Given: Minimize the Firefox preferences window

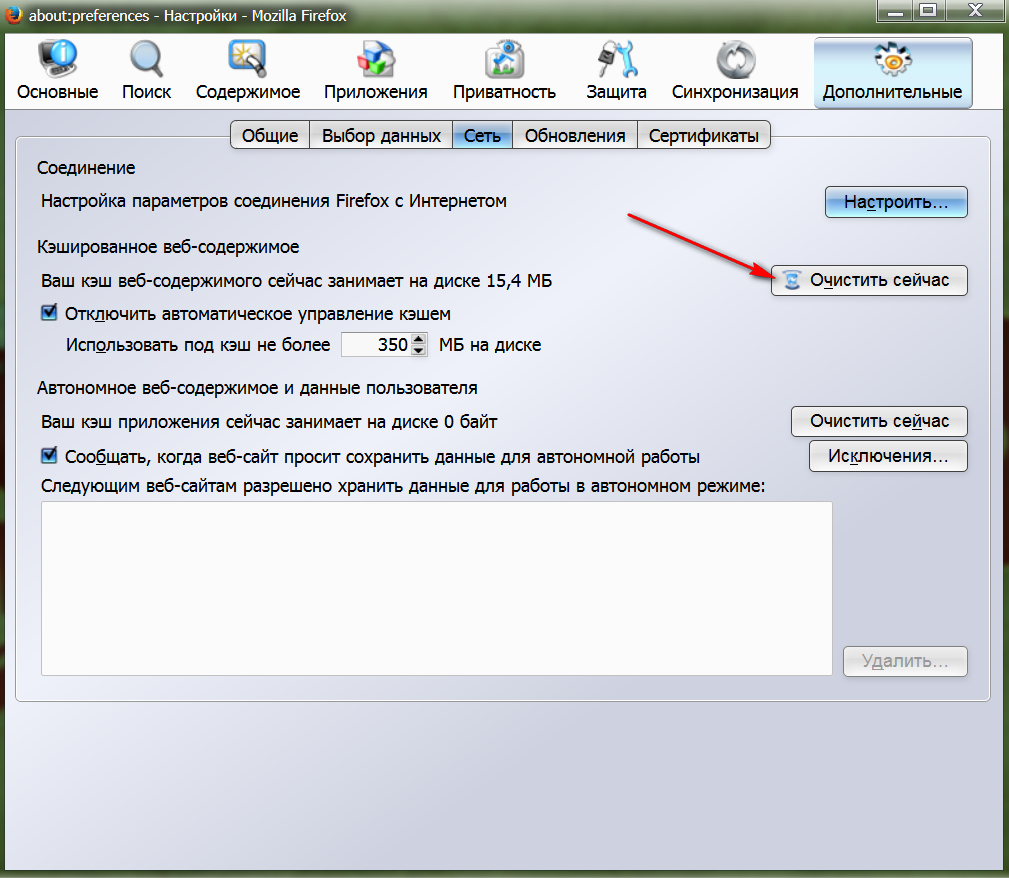Looking at the screenshot, I should pos(895,11).
